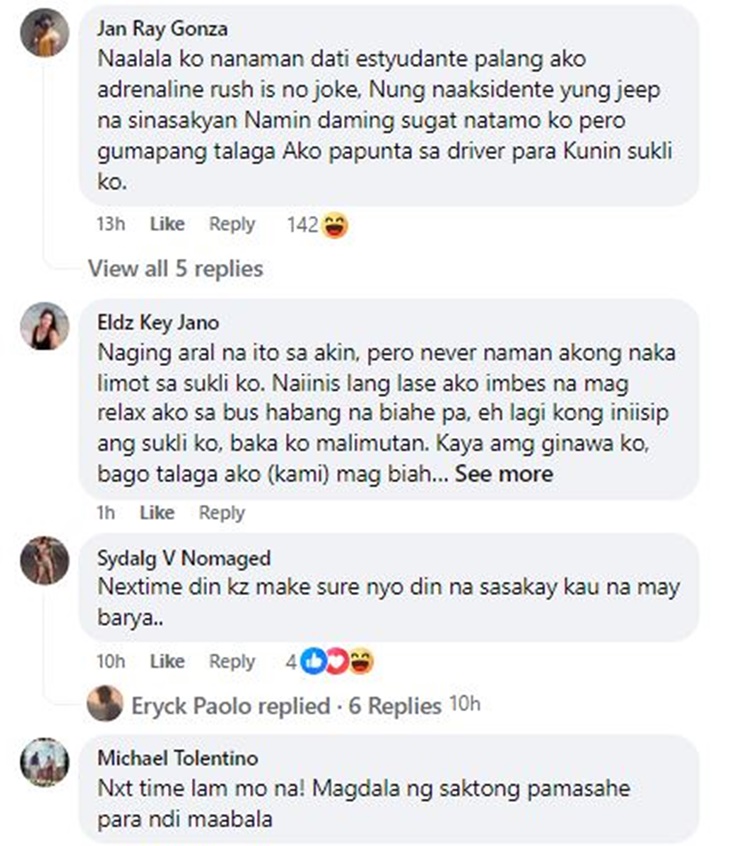750x846 pixels.
Task: Open Jan Ray Gonza's profile picture
Action: pos(45,32)
